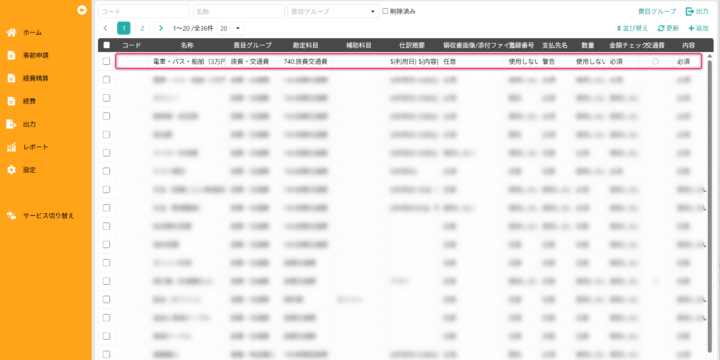This screenshot has width=720, height=360.
Task: Open ホーム in the sidebar
Action: tap(25, 33)
